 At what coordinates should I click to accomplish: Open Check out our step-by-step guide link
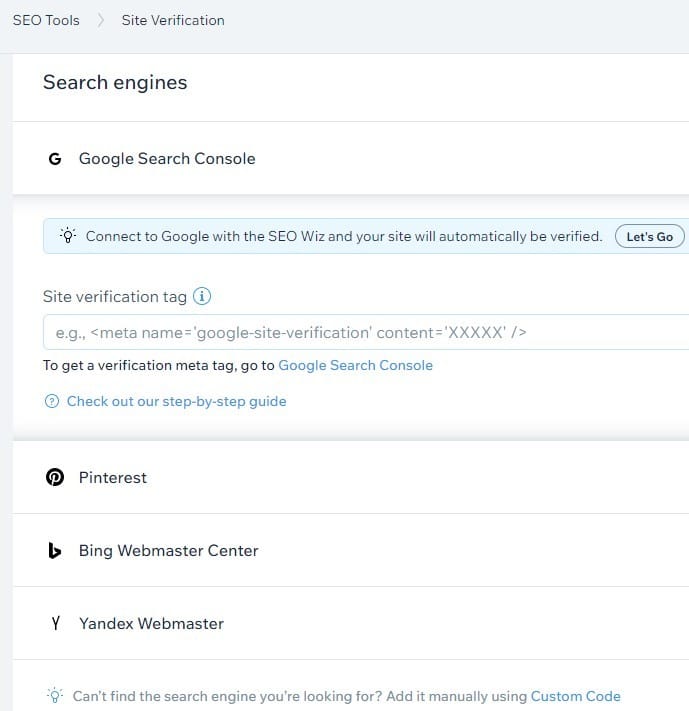coord(176,401)
